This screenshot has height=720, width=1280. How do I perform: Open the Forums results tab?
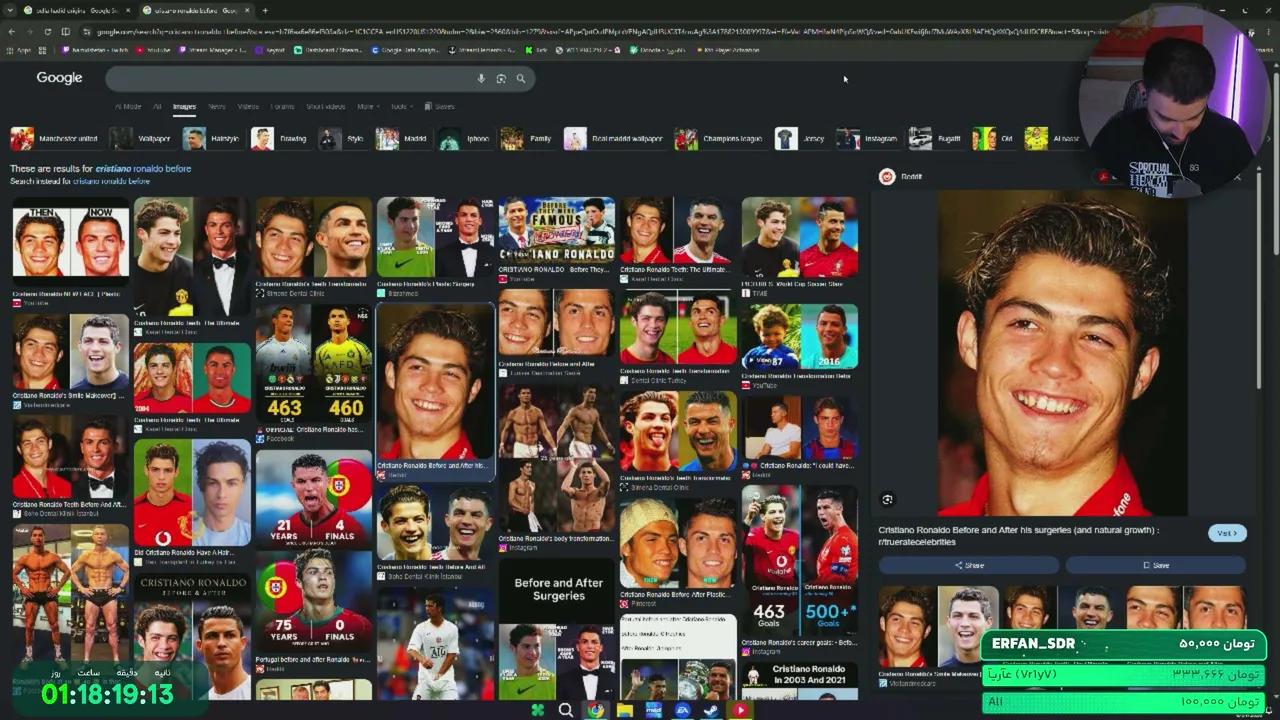point(282,106)
